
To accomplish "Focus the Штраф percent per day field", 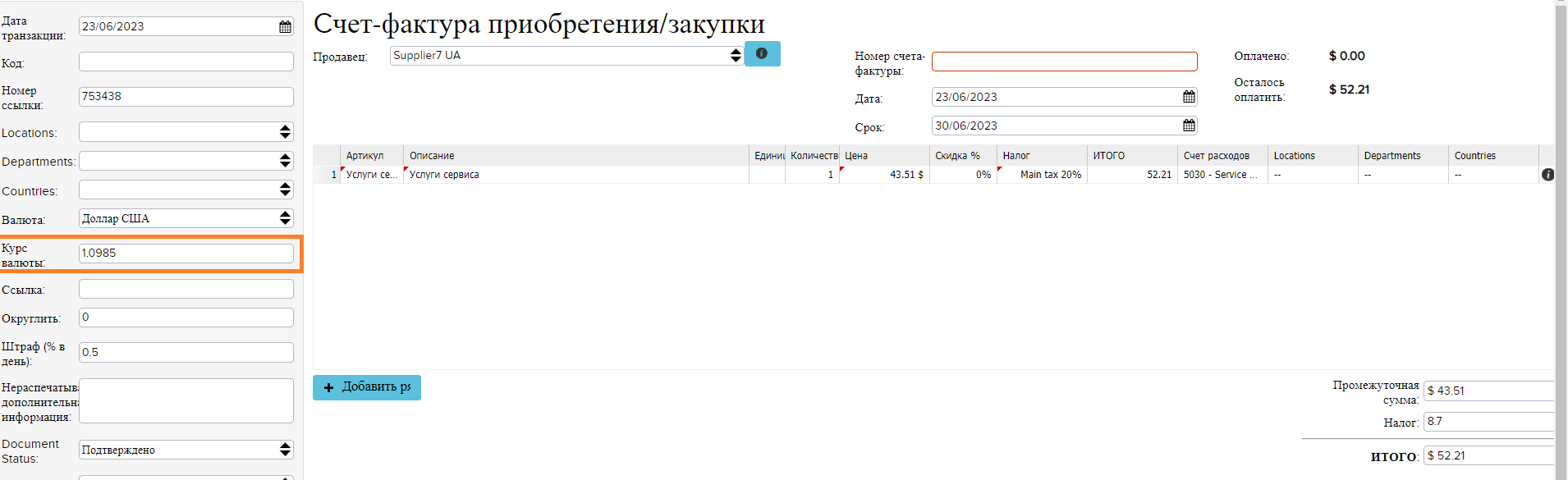I will point(186,353).
